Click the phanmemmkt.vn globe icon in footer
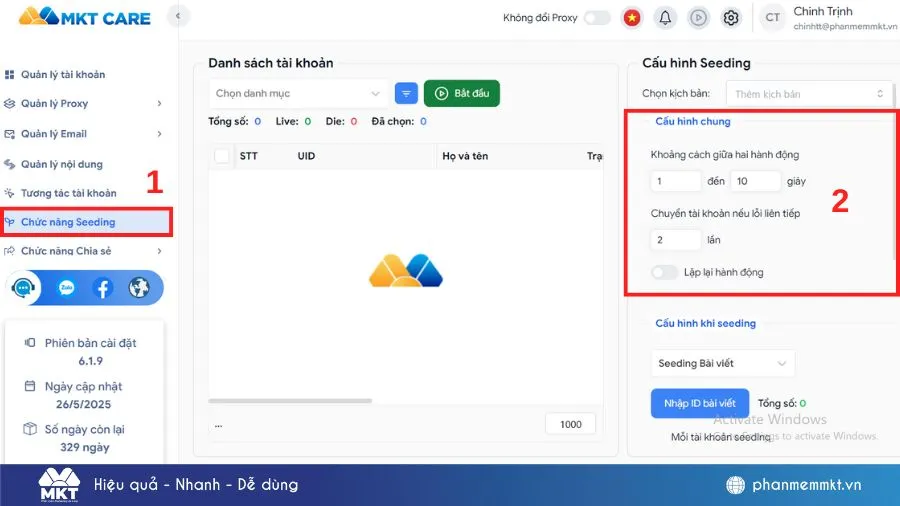 pos(735,485)
